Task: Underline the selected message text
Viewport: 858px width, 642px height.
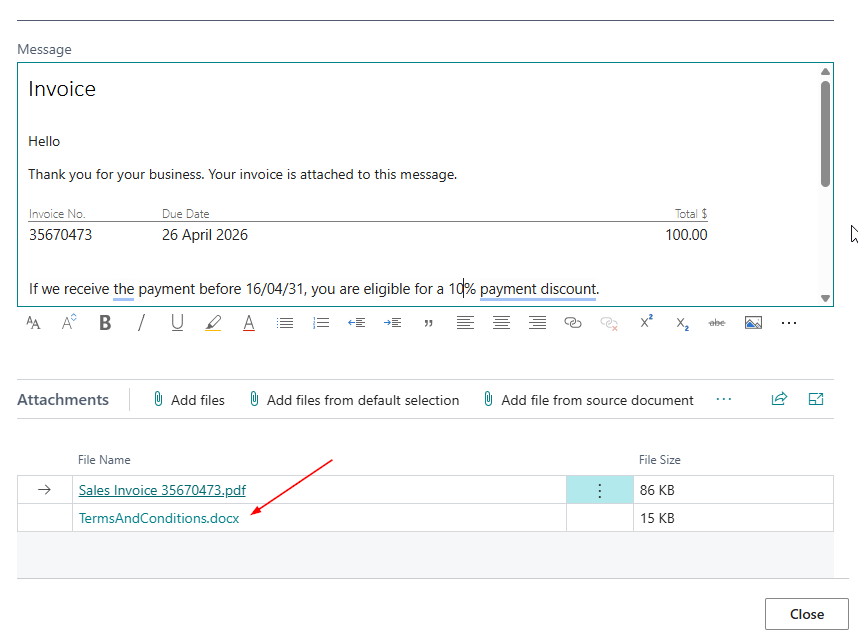Action: pyautogui.click(x=177, y=323)
